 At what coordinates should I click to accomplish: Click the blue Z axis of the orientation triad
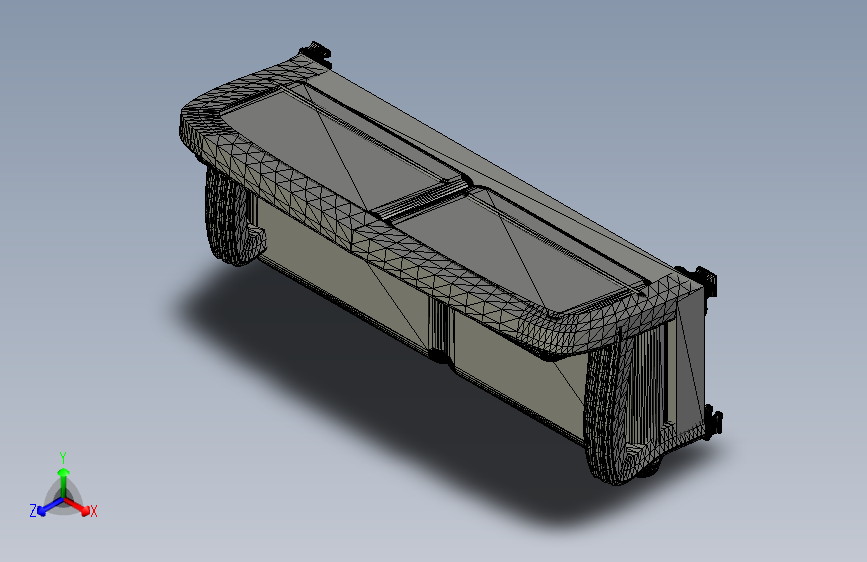pos(50,507)
